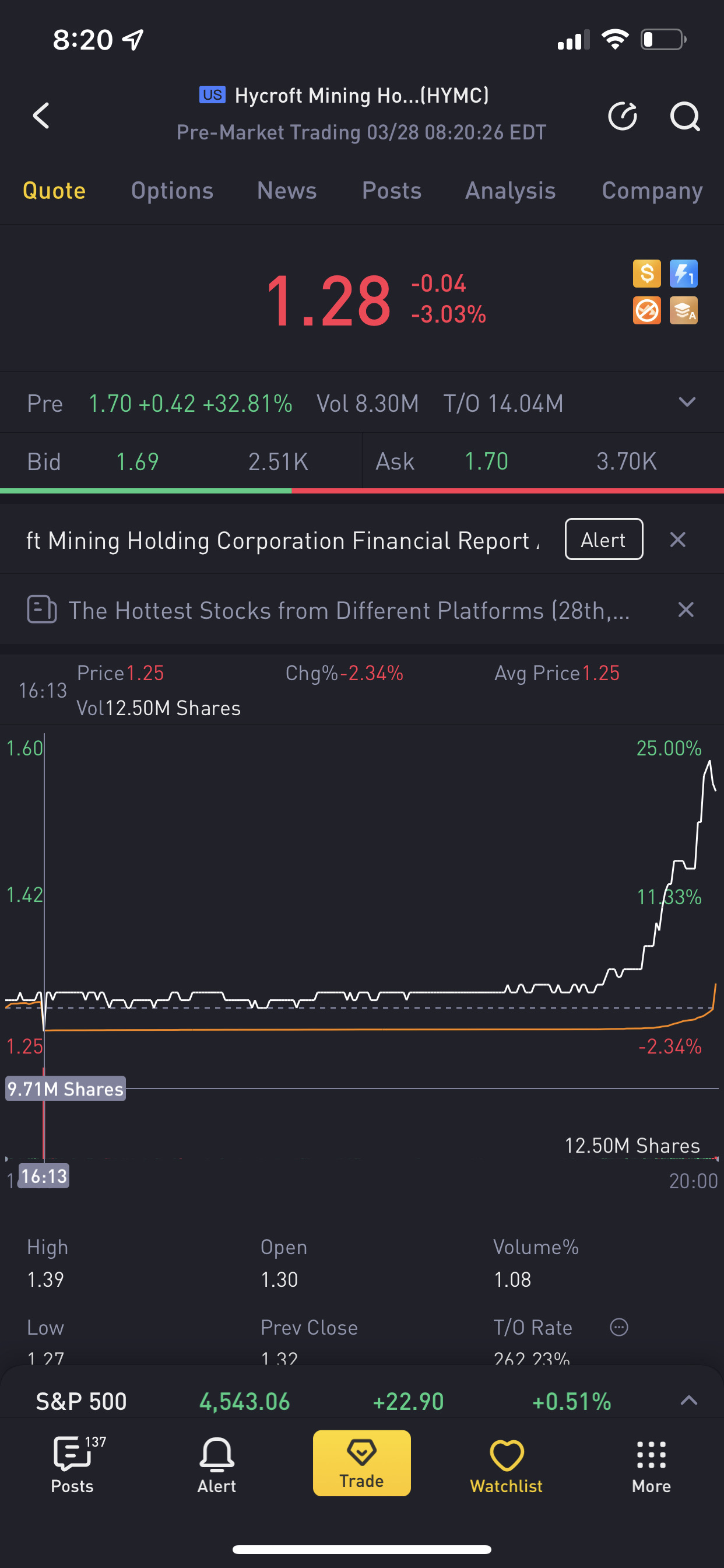Image resolution: width=724 pixels, height=1568 pixels.
Task: Tap the blue lightning badge icon
Action: click(683, 274)
